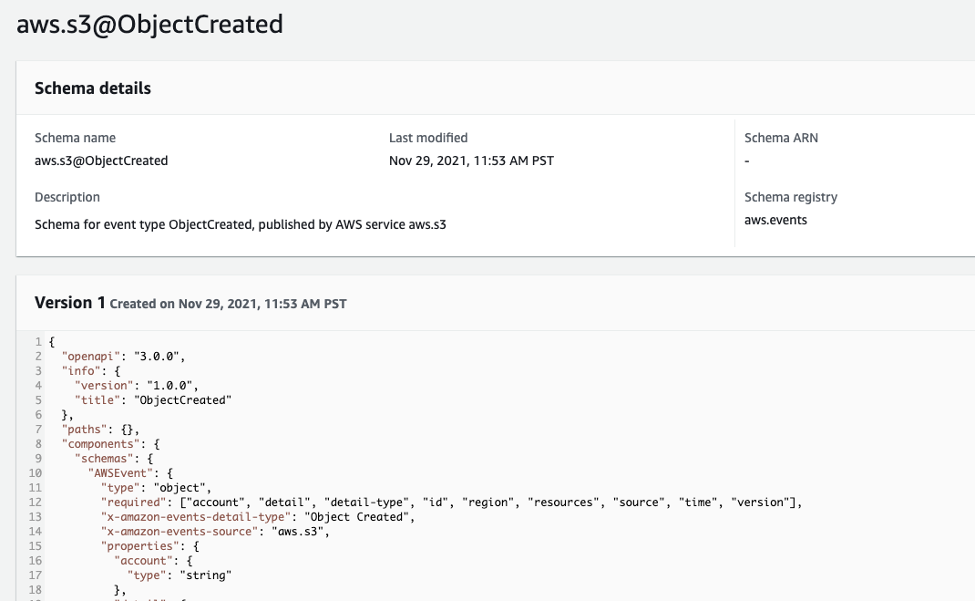Click the Last modified label
This screenshot has width=977, height=602.
coord(428,138)
